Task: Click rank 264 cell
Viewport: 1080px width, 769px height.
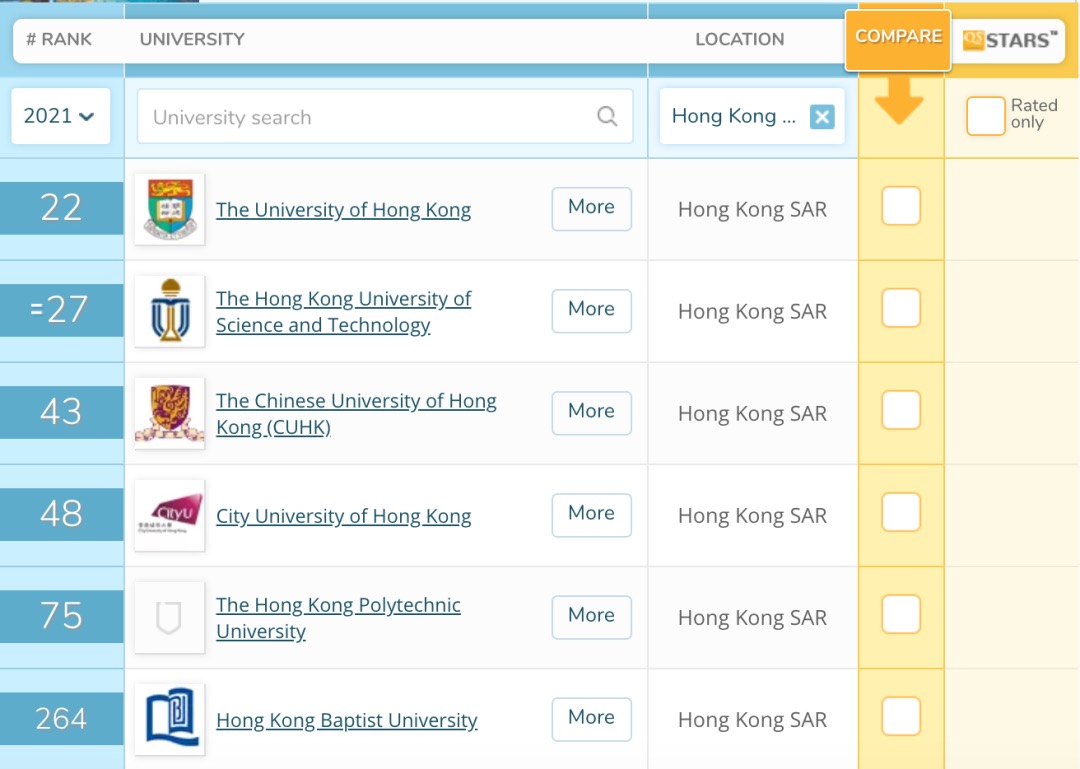Action: pos(61,718)
